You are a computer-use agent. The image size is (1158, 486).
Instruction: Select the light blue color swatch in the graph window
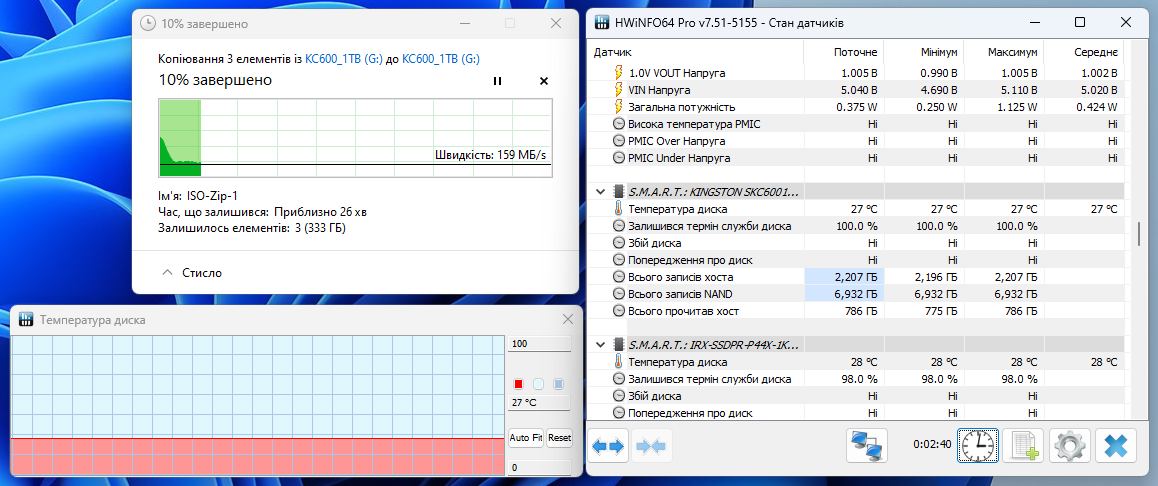[538, 384]
